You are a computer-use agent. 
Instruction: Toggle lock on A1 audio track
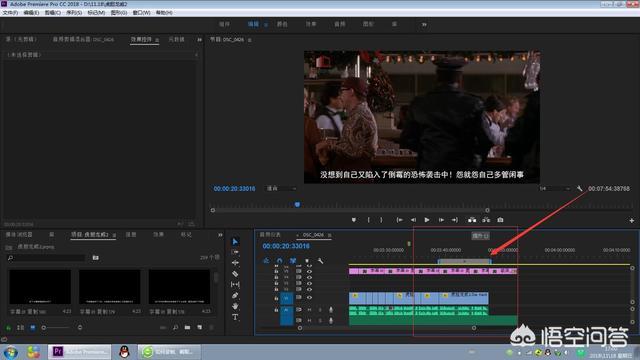tap(276, 310)
